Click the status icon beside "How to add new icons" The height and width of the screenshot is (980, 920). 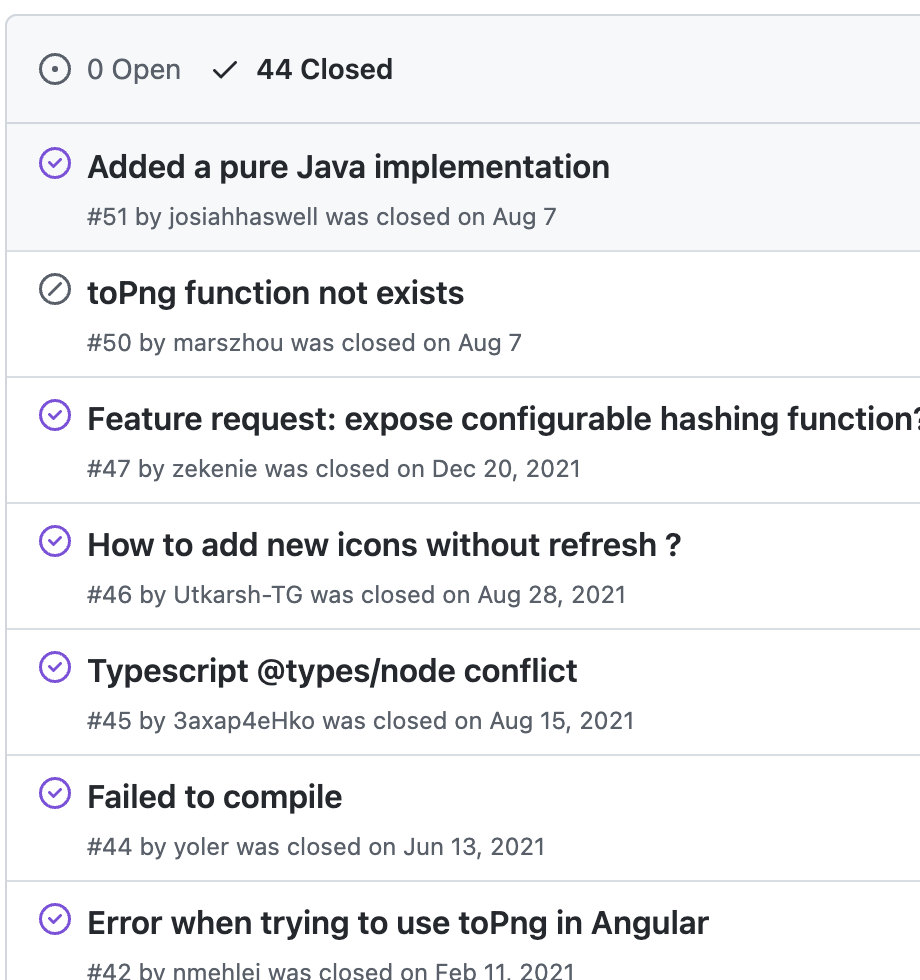(x=54, y=541)
